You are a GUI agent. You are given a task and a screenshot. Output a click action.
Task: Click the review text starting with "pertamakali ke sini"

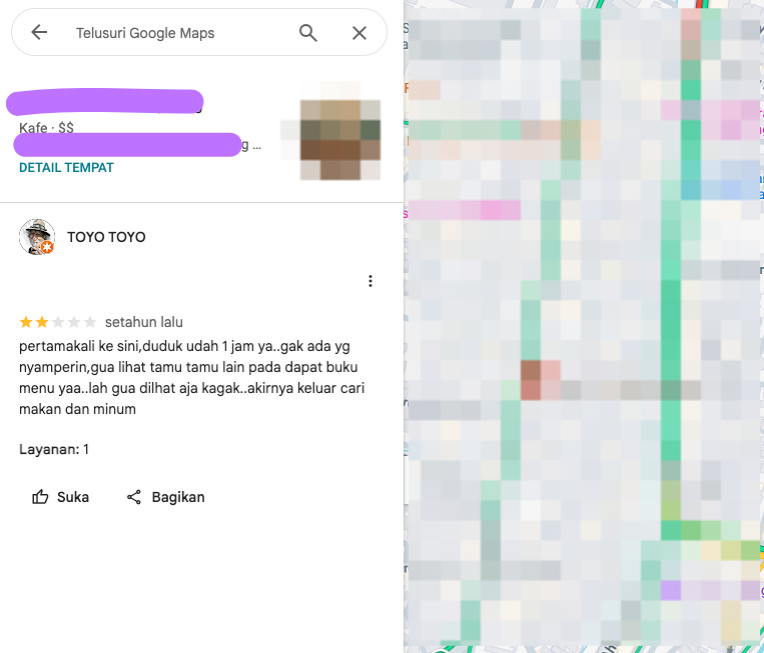point(192,377)
